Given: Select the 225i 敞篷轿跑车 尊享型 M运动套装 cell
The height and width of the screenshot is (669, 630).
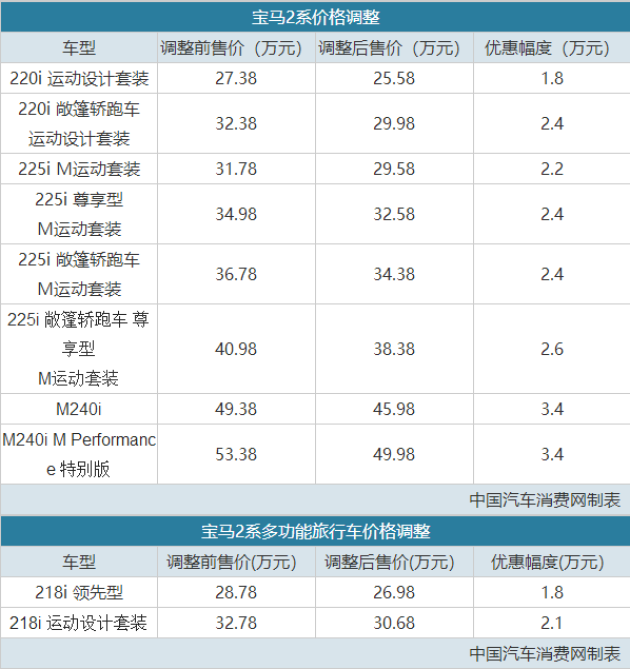Looking at the screenshot, I should tap(79, 349).
